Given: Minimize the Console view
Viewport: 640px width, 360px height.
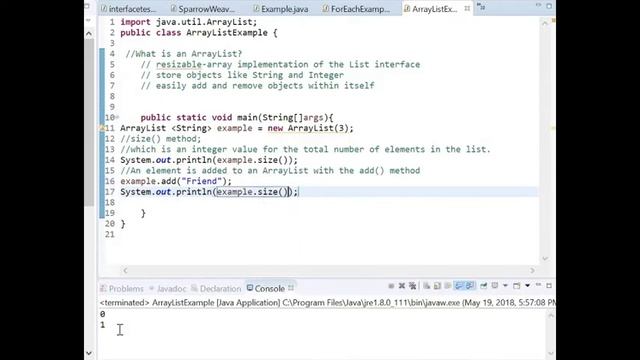Looking at the screenshot, I should (x=538, y=284).
